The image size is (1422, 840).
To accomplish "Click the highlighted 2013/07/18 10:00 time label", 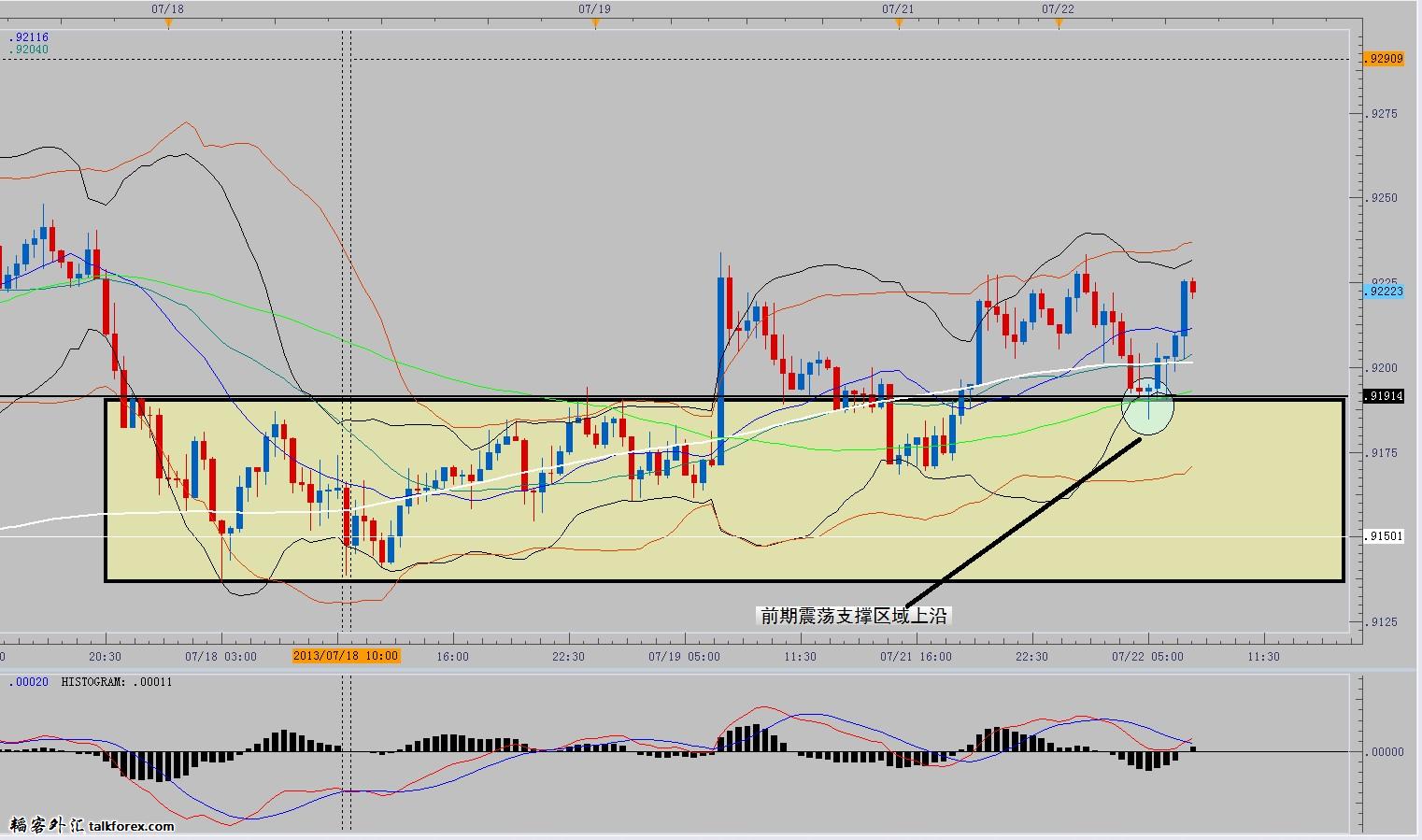I will 346,656.
